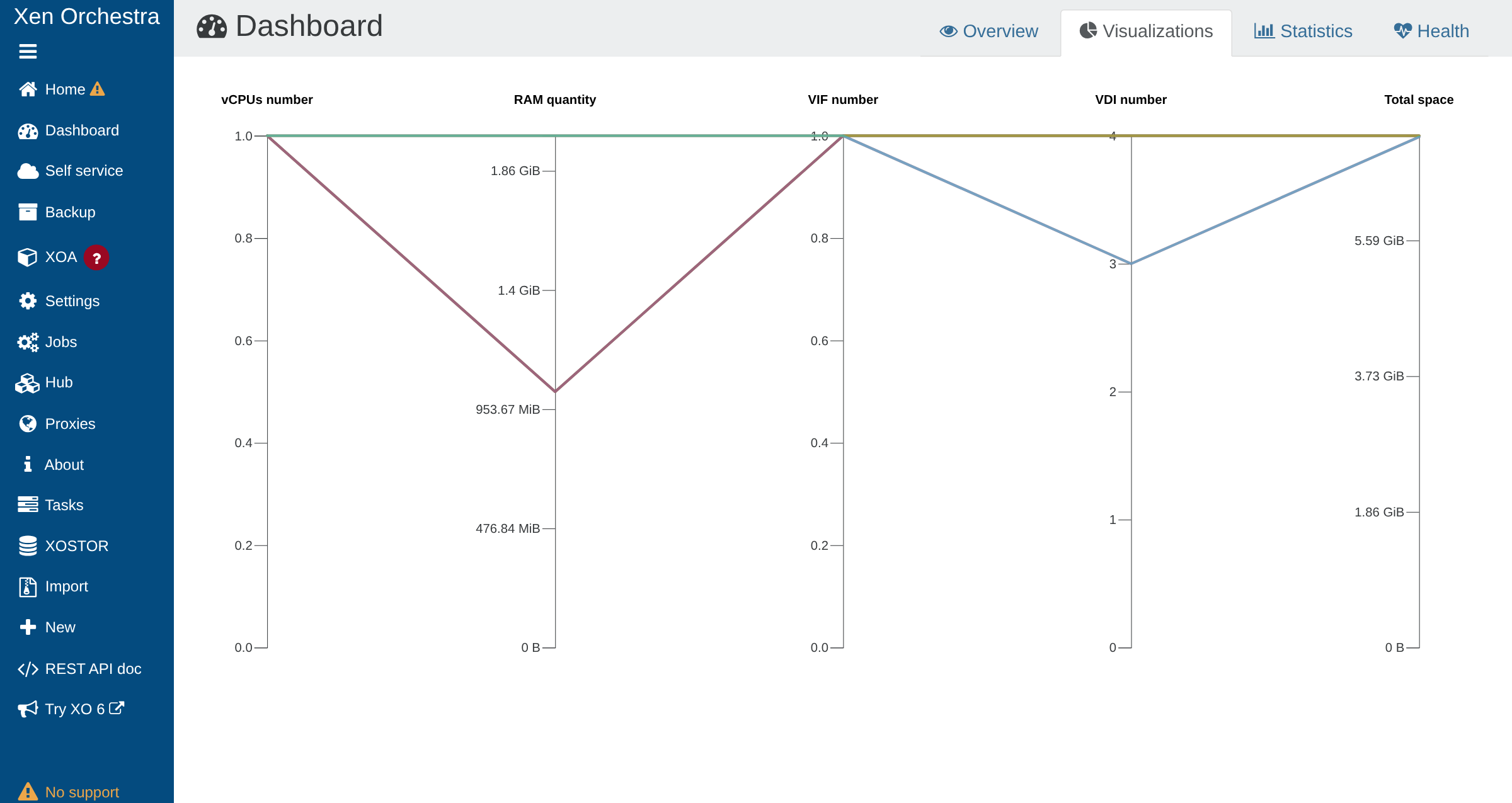Open the Statistics tab
Screen dimensions: 1512x803
pyautogui.click(x=1303, y=31)
